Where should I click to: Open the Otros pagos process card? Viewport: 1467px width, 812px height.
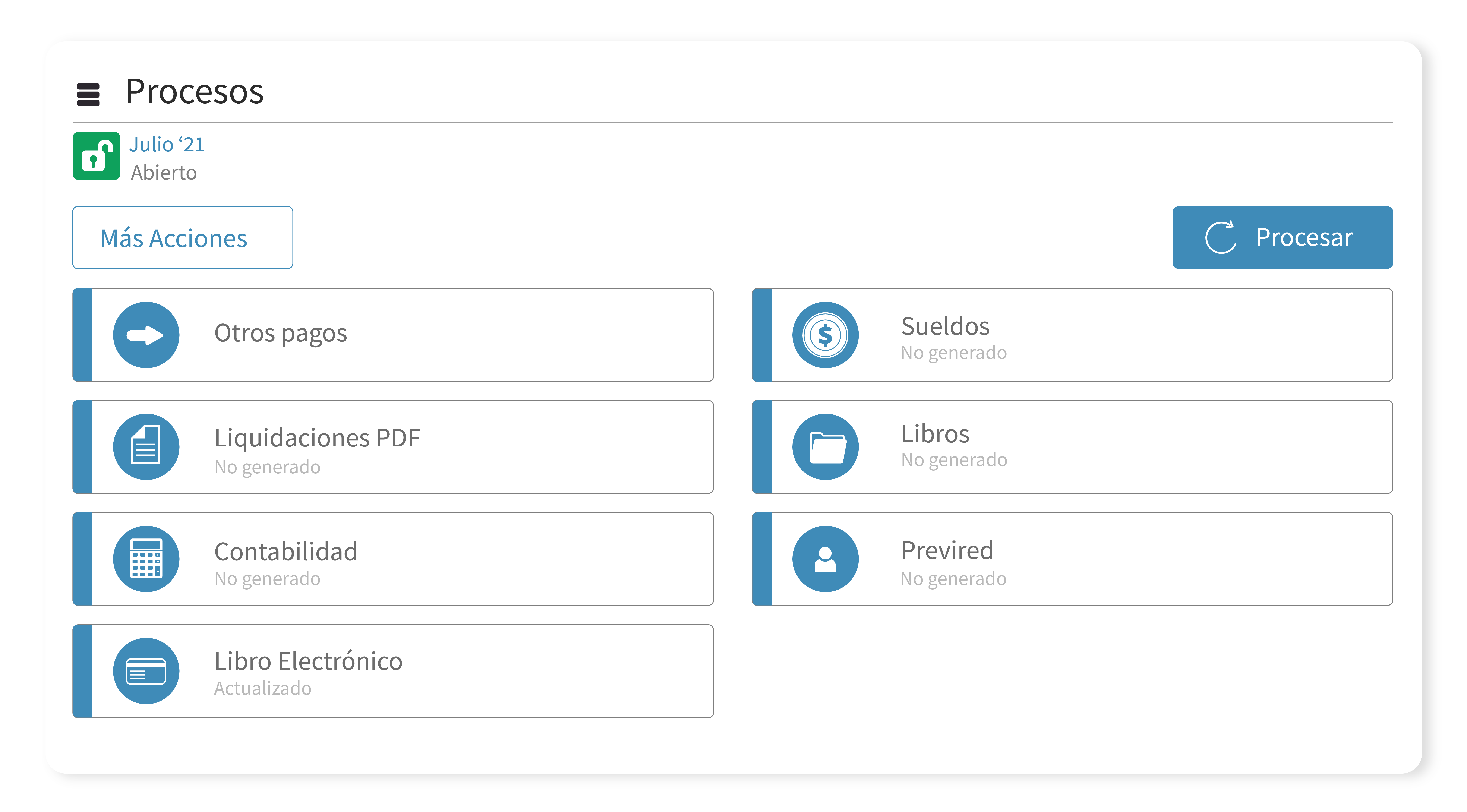pyautogui.click(x=393, y=335)
